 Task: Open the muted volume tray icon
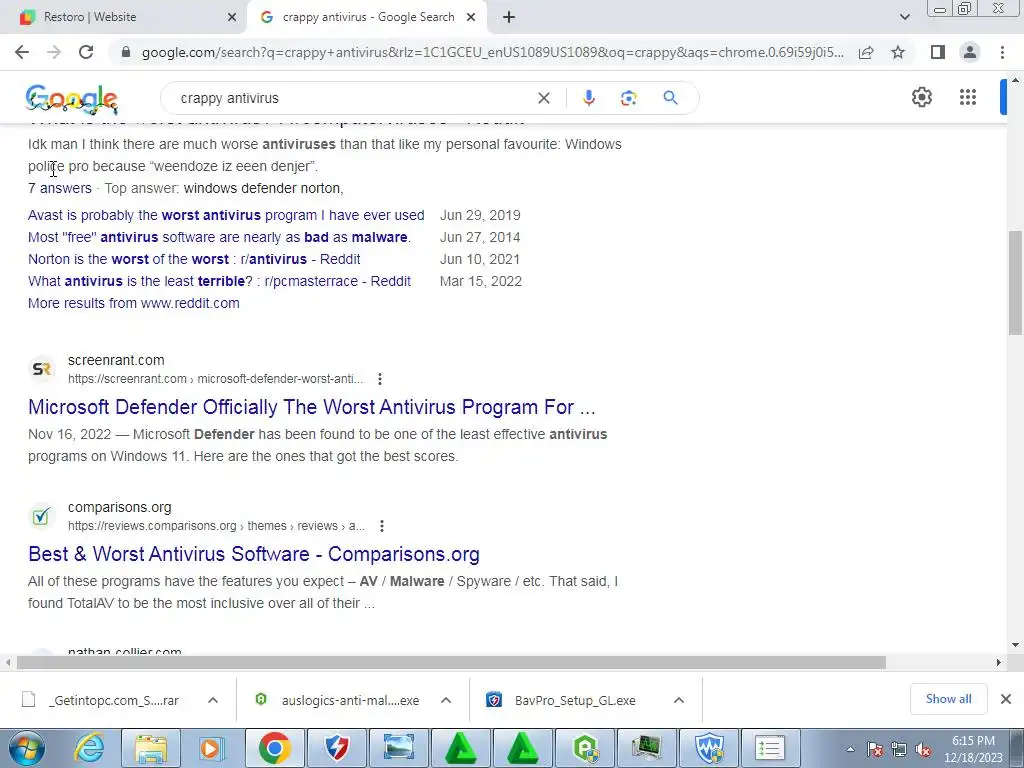(923, 750)
